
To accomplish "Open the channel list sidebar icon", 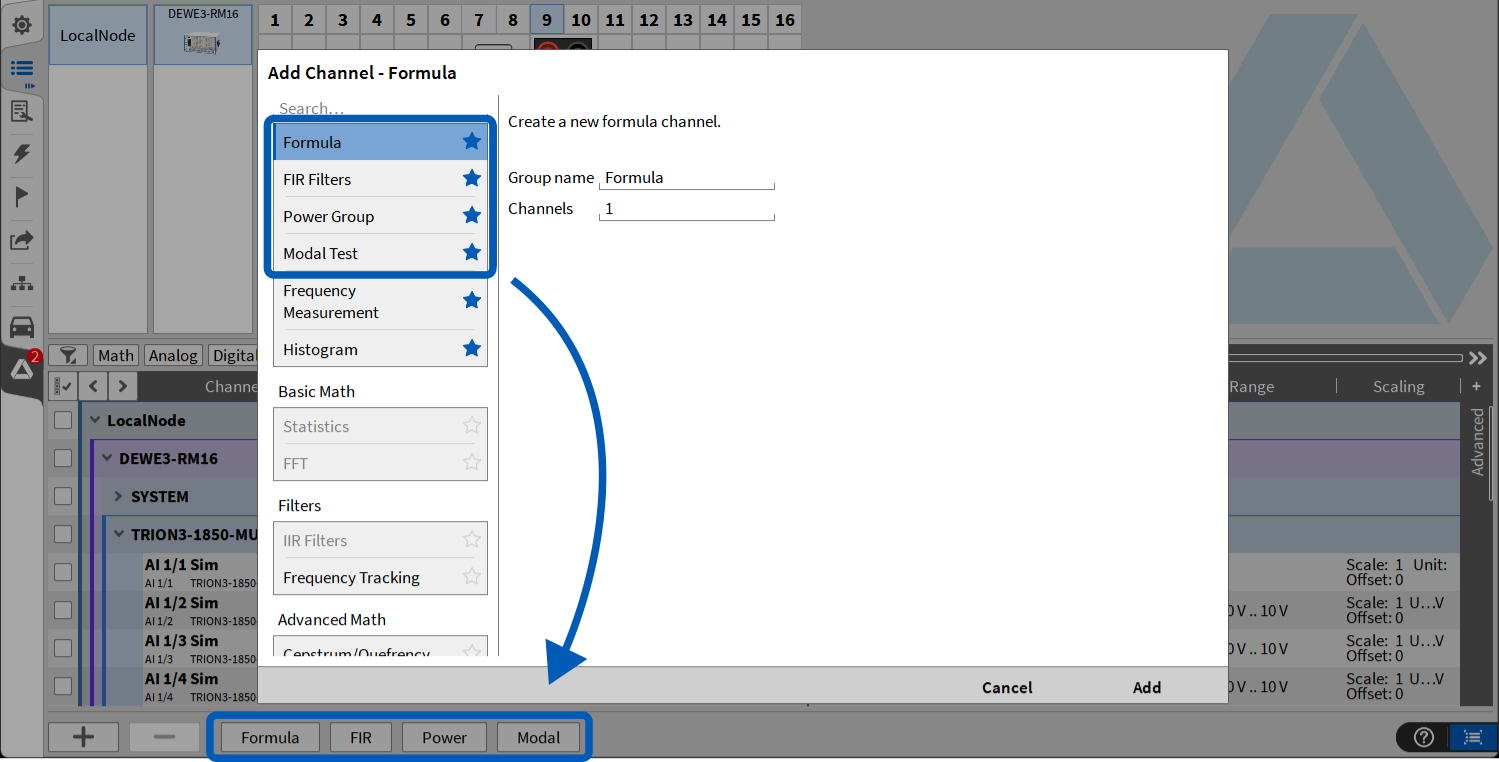I will click(22, 68).
